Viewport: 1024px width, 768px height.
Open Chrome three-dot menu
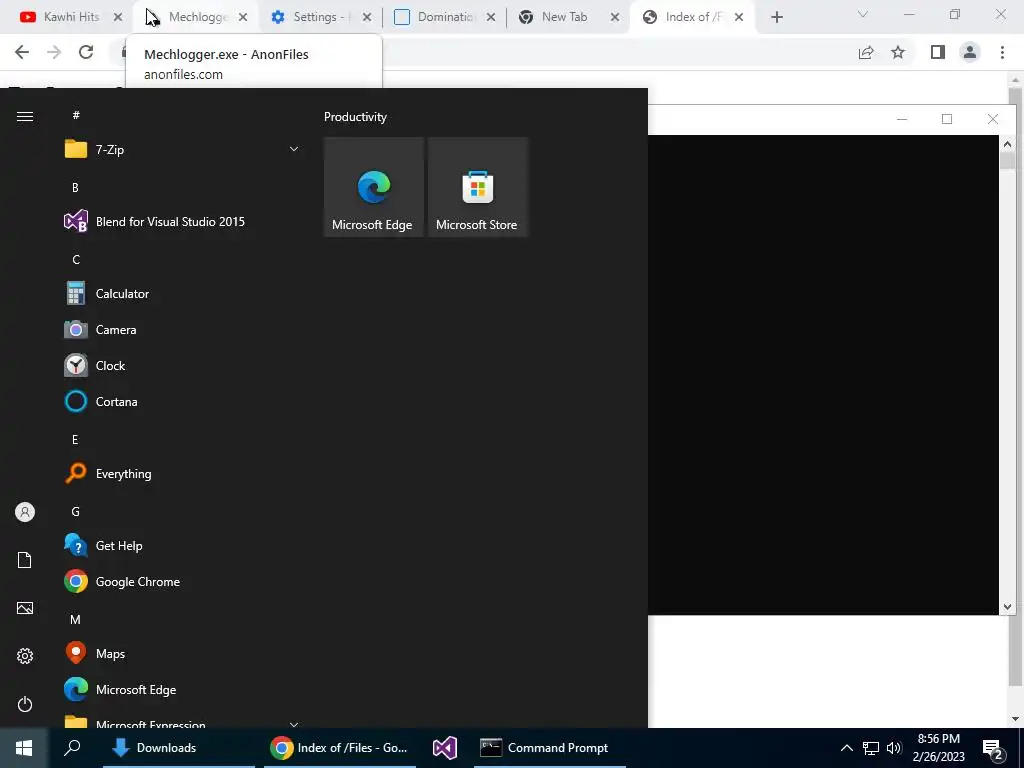[1002, 52]
